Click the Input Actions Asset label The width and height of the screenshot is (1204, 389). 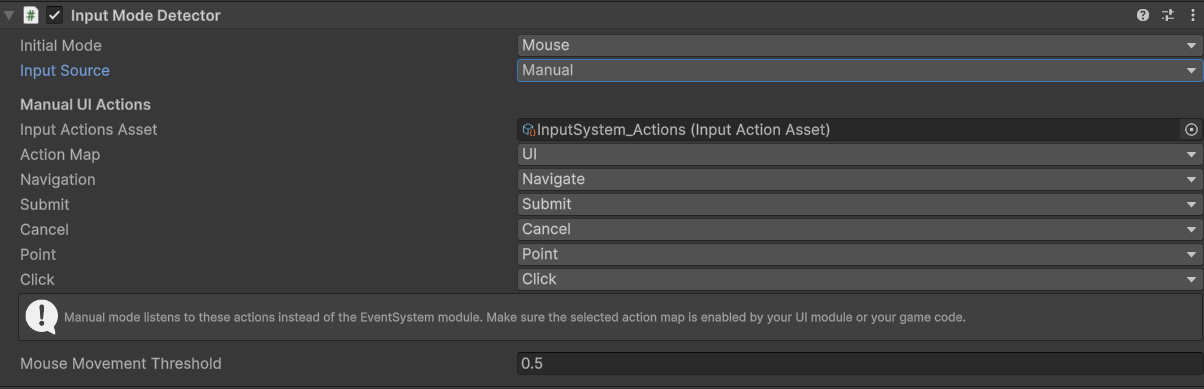(x=89, y=130)
